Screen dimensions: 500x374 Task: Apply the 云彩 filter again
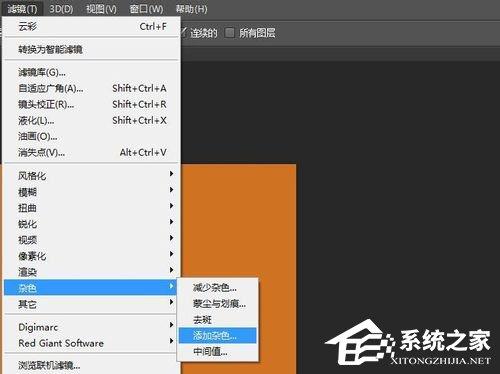91,26
